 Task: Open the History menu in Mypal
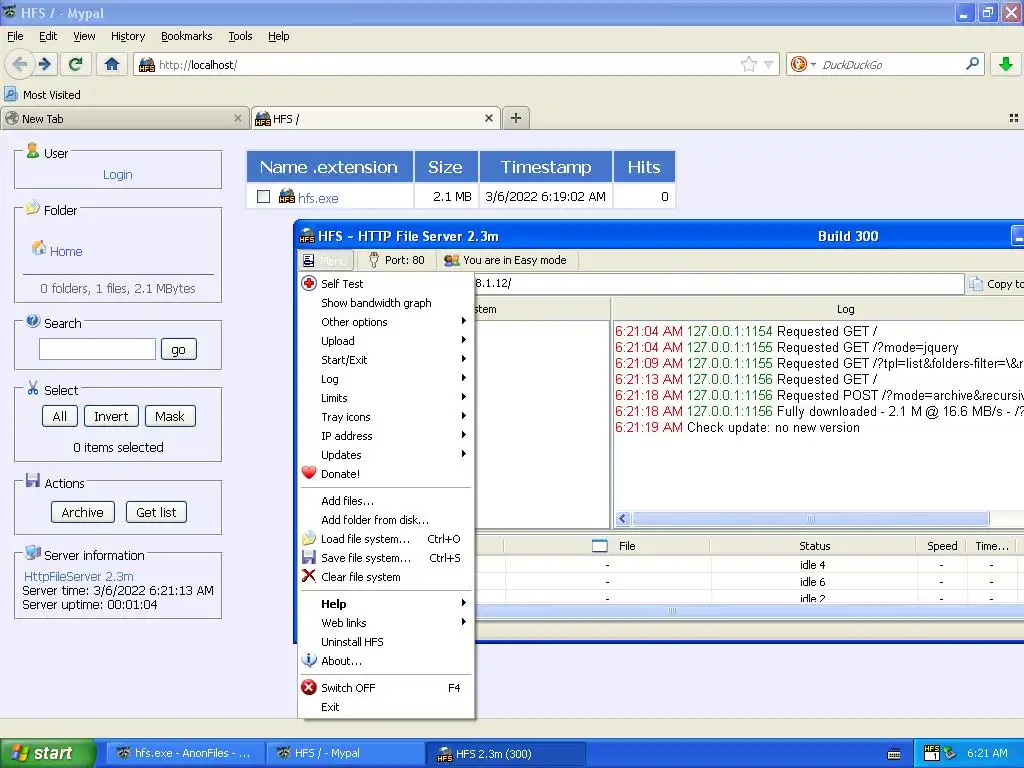click(128, 36)
